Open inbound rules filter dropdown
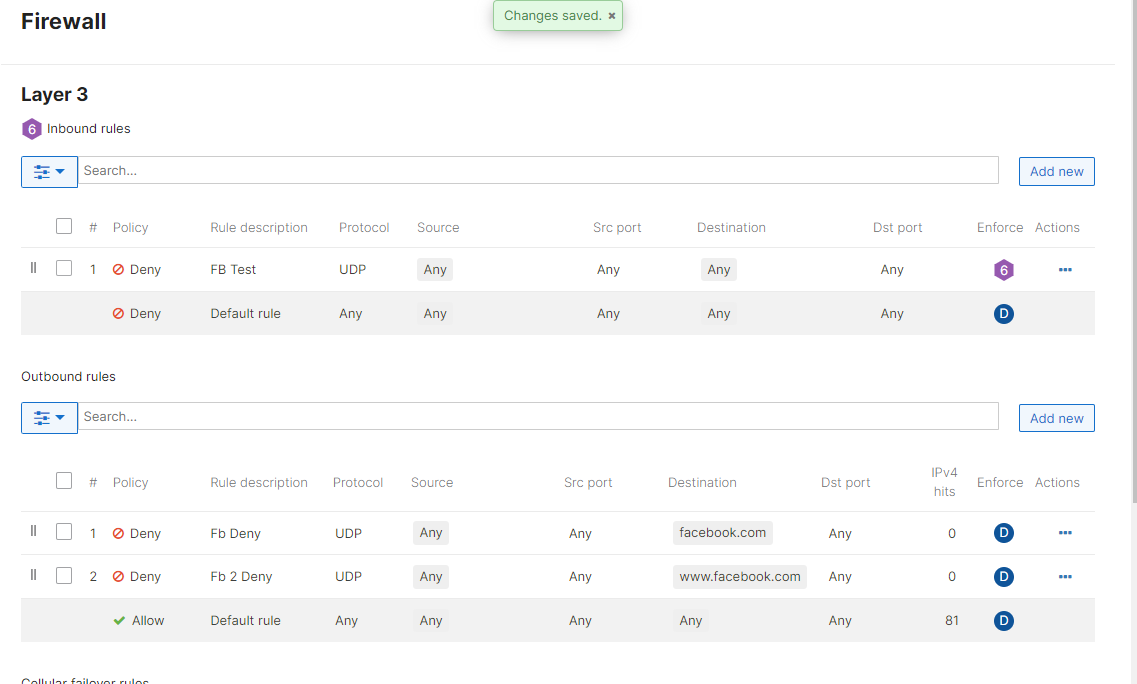Image resolution: width=1137 pixels, height=684 pixels. 49,171
